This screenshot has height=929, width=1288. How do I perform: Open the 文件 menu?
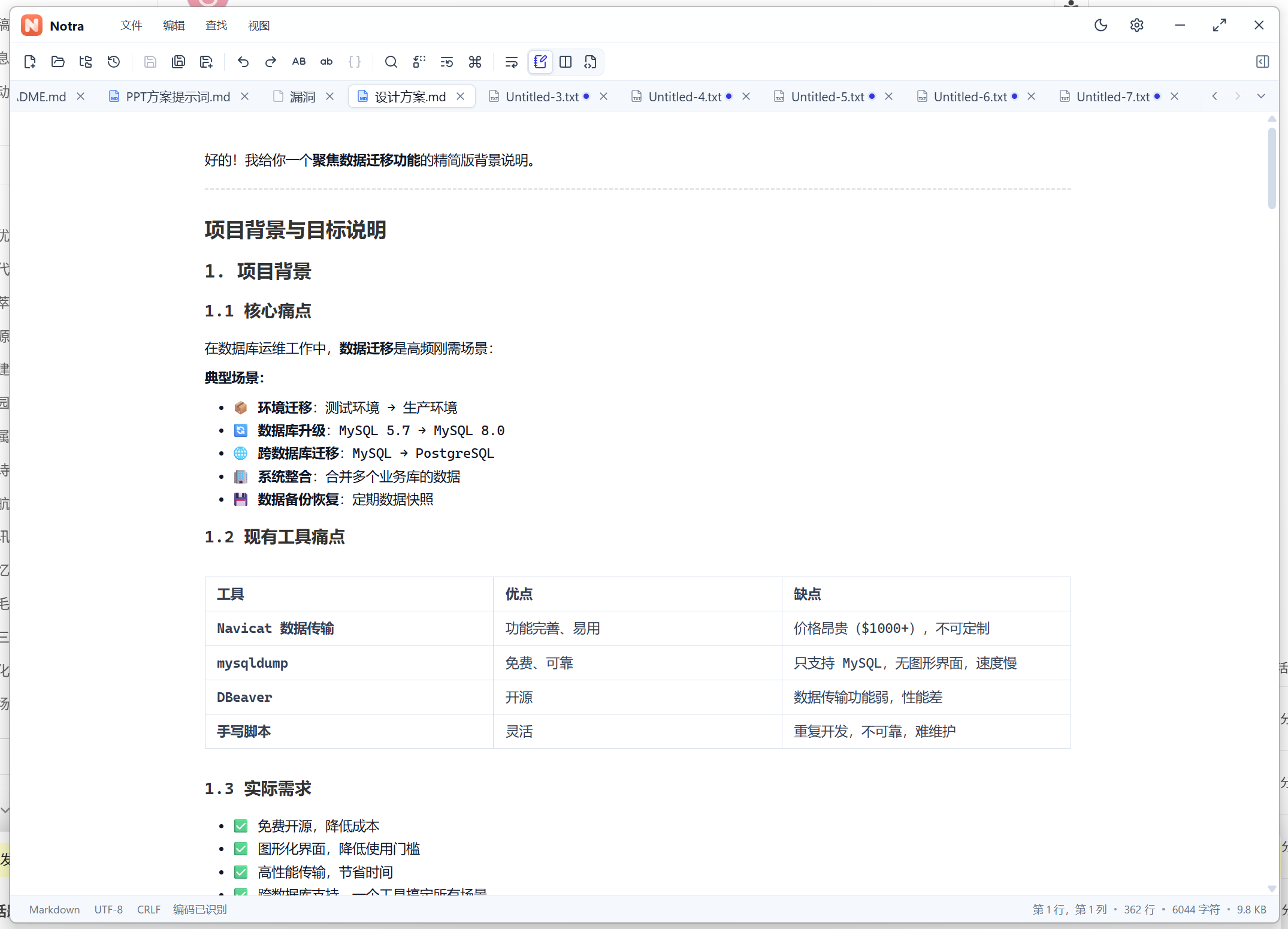pos(131,25)
